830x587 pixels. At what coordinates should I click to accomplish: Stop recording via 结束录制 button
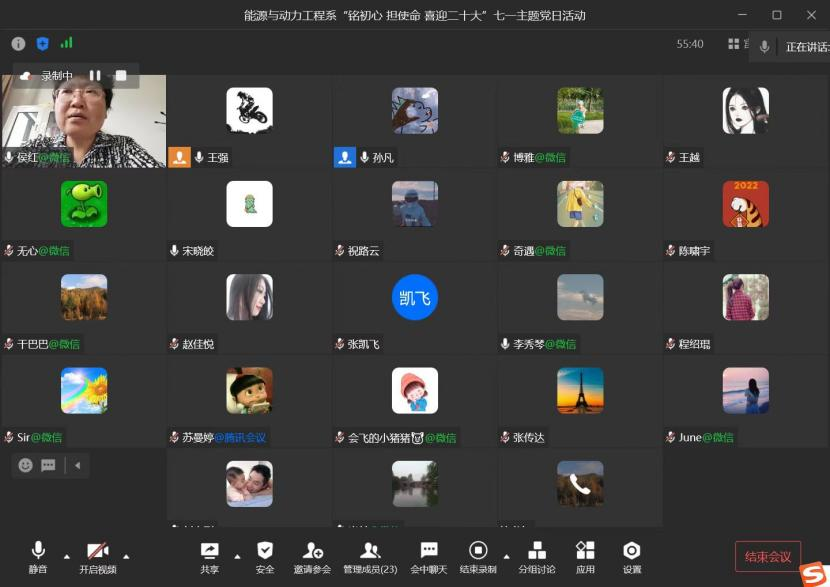[x=478, y=557]
